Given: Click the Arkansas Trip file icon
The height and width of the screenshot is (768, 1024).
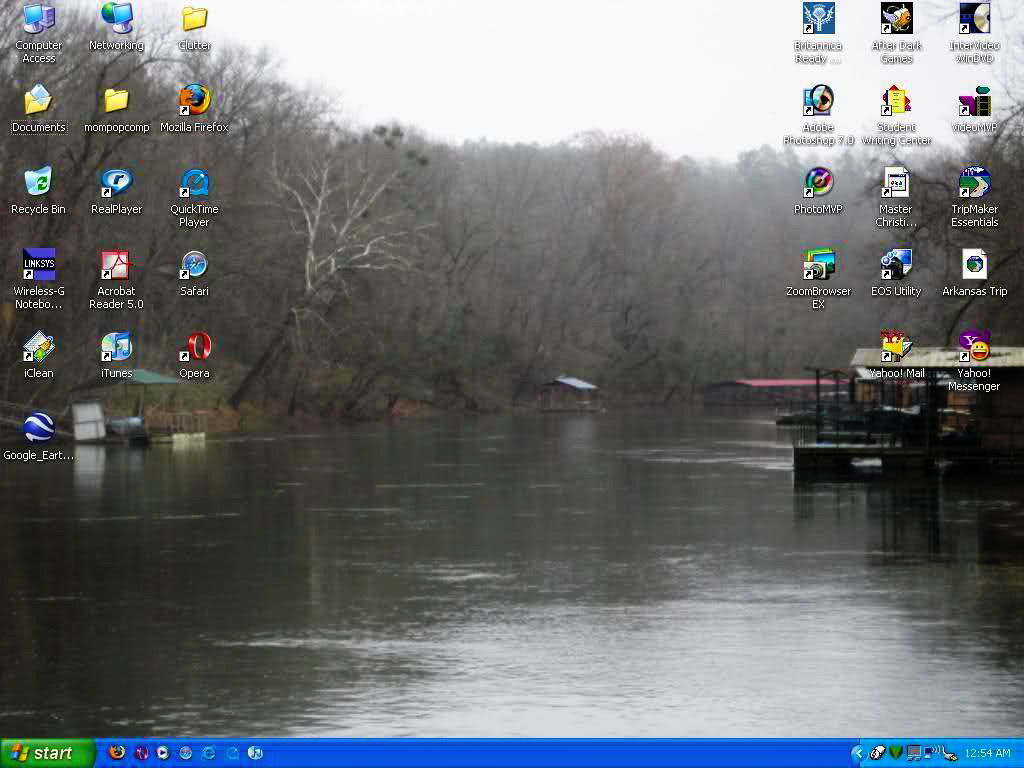Looking at the screenshot, I should [x=974, y=265].
